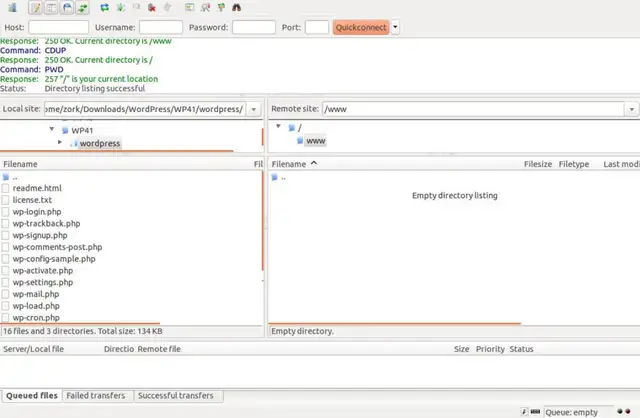Toggle the remote directory tree display

[x=67, y=8]
